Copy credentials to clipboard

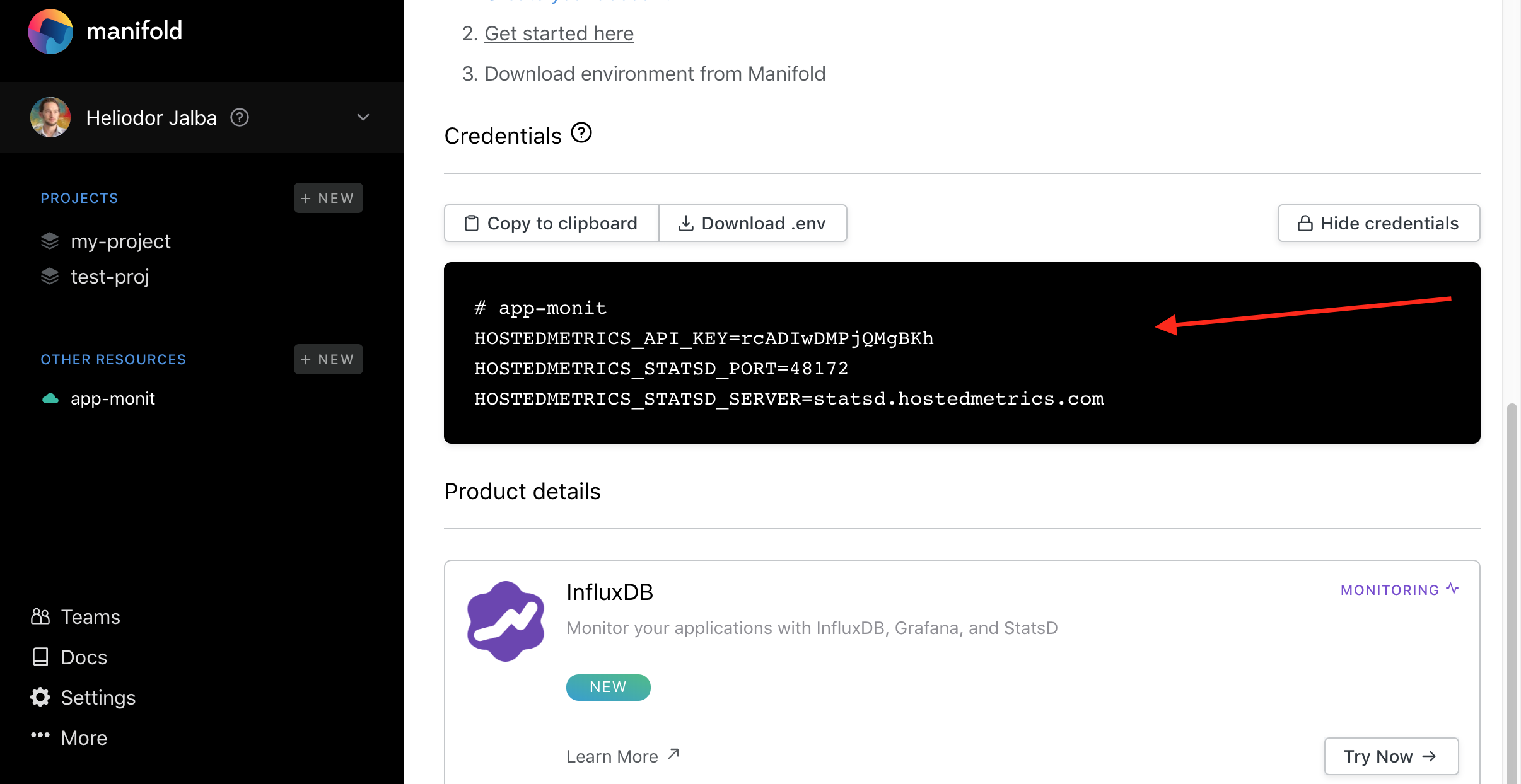552,223
